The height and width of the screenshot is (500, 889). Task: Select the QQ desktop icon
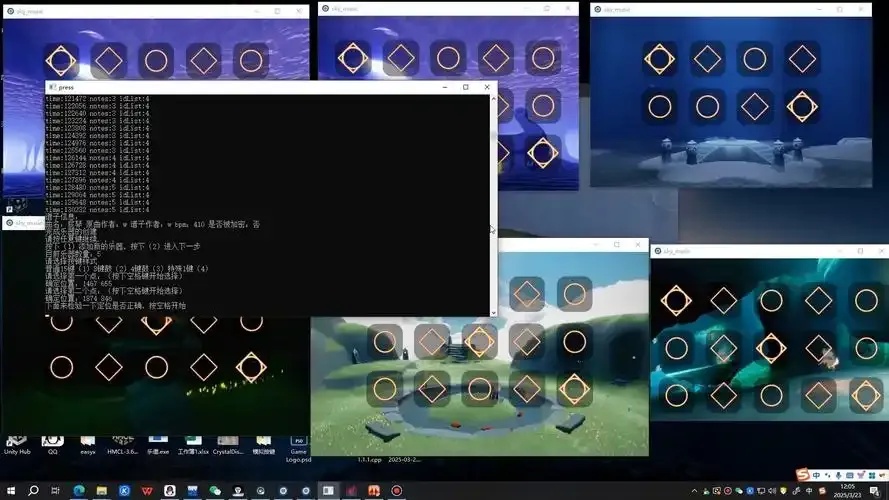pos(52,445)
